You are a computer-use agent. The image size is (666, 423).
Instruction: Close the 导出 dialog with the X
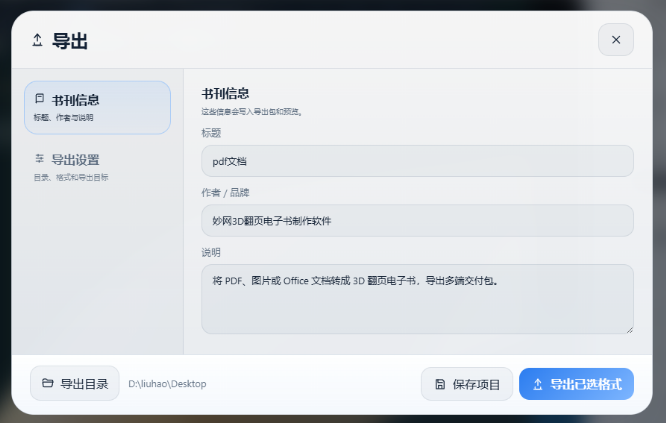pos(616,39)
